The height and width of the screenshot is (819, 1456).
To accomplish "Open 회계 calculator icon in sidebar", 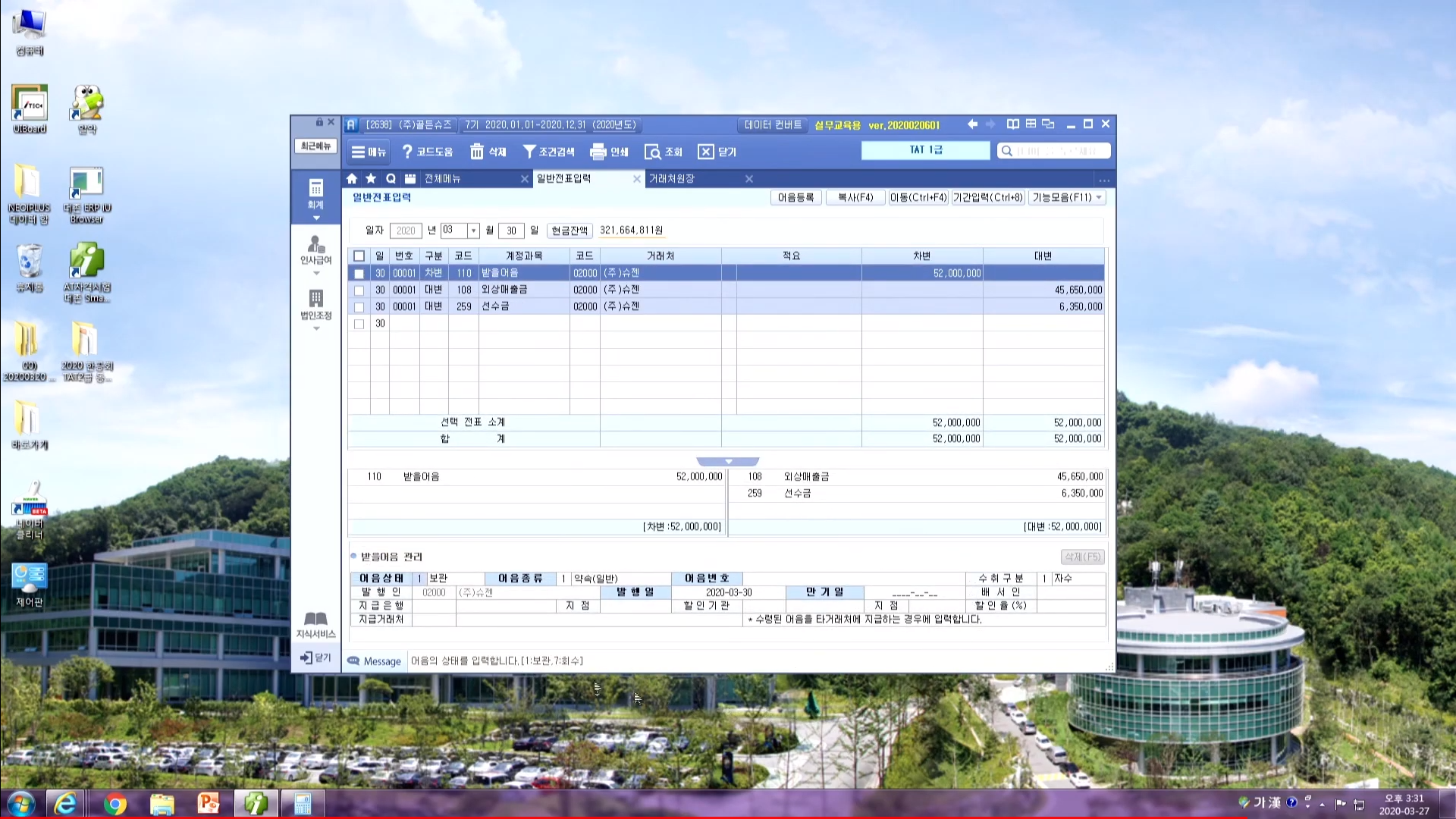I will [315, 188].
